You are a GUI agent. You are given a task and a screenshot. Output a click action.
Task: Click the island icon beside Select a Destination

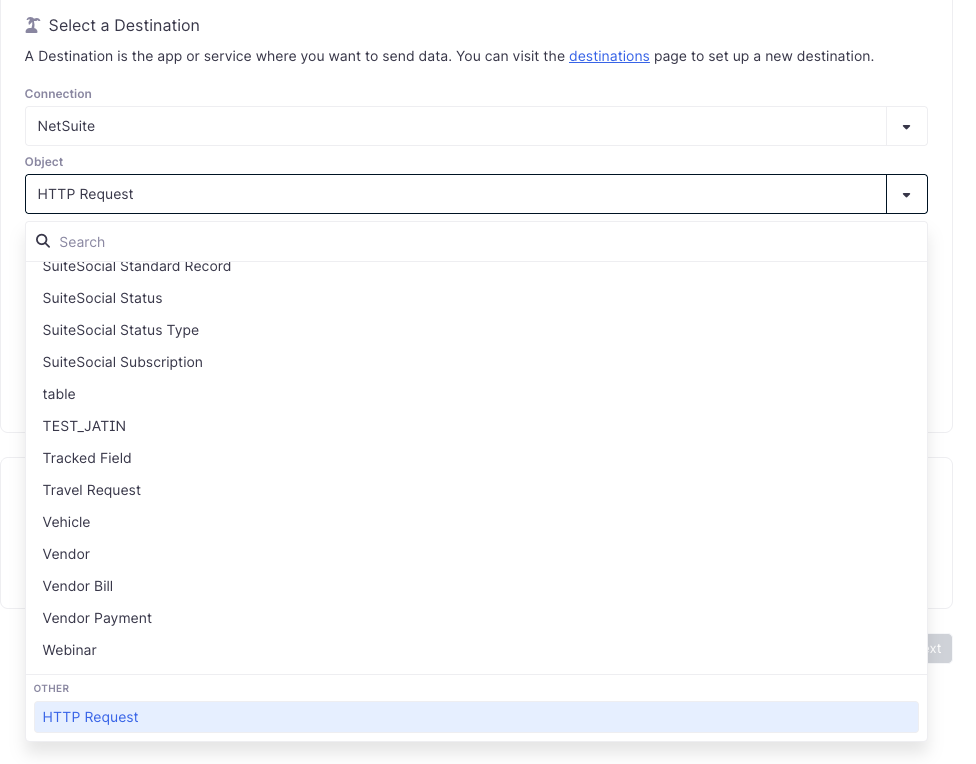tap(34, 25)
